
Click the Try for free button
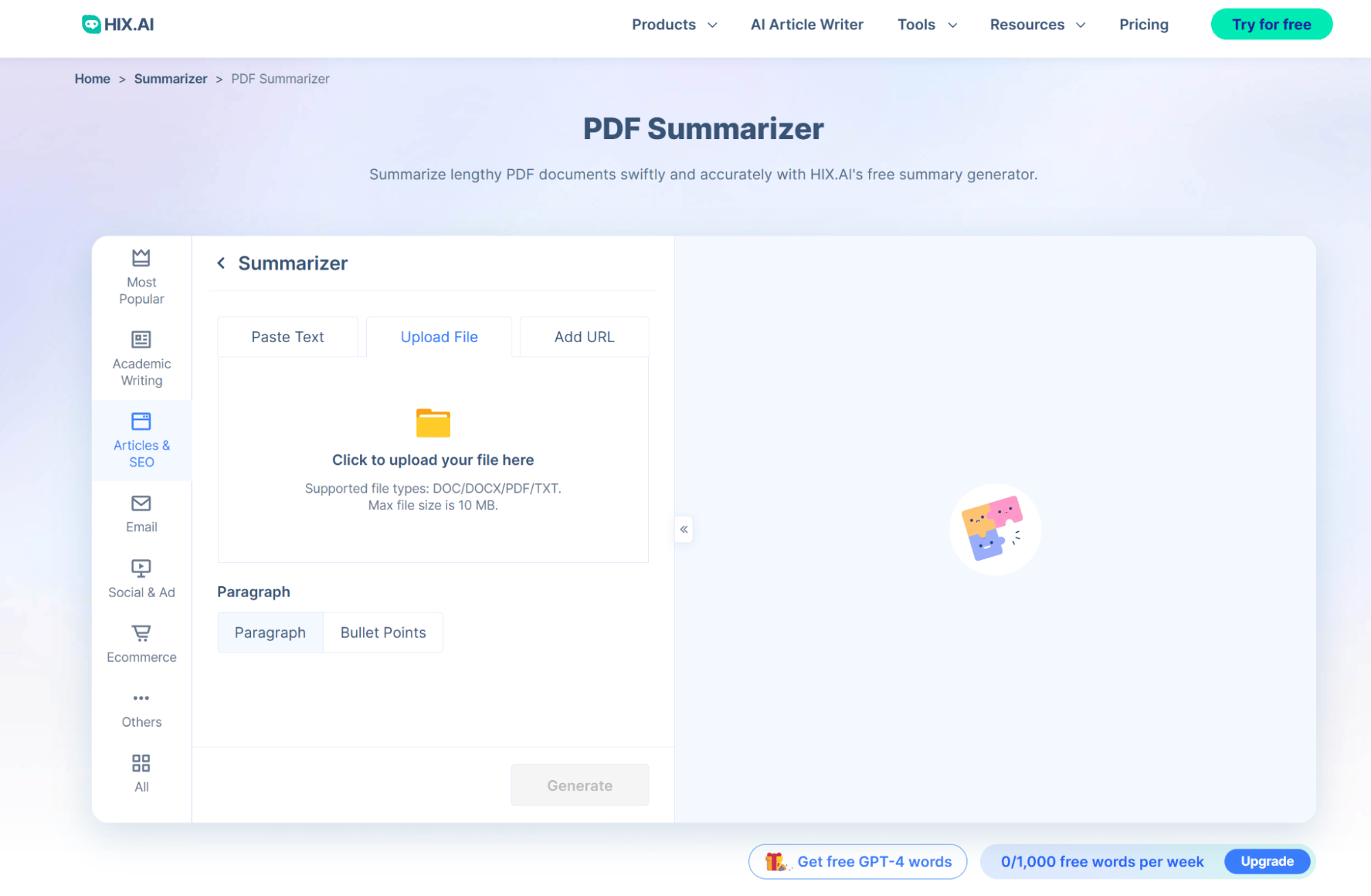pyautogui.click(x=1271, y=25)
